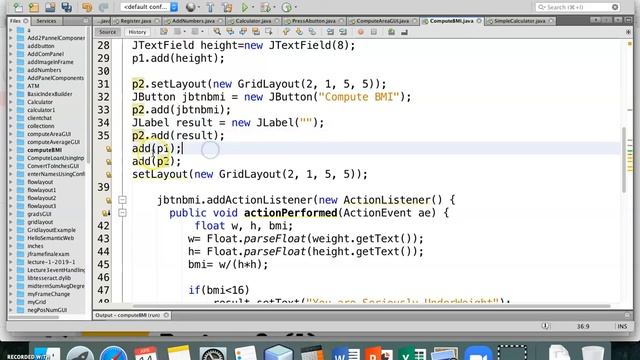Switch to the SimpleCalculator.java tab
This screenshot has height=360, width=640.
(519, 21)
